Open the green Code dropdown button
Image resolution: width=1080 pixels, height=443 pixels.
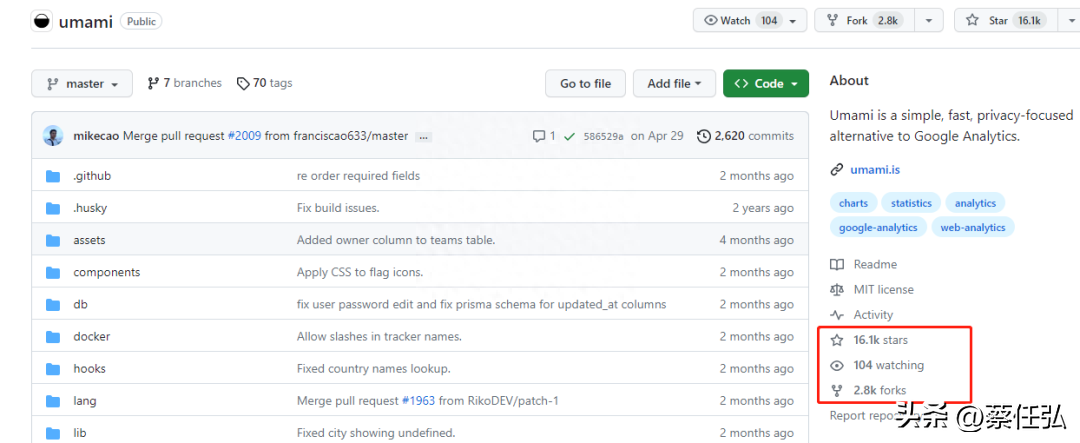[x=766, y=83]
